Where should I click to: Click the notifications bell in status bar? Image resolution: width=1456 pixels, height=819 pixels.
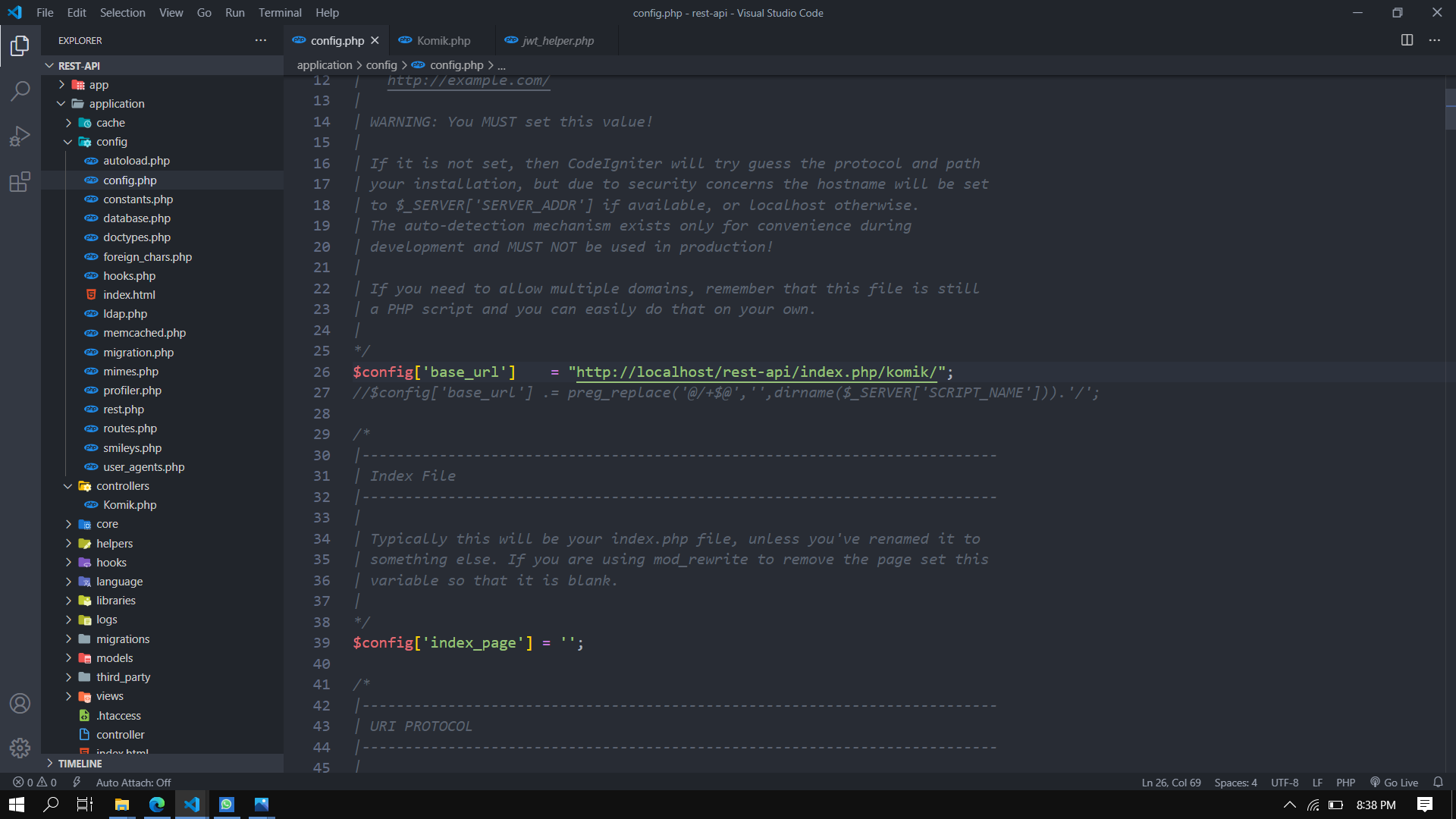(1438, 782)
